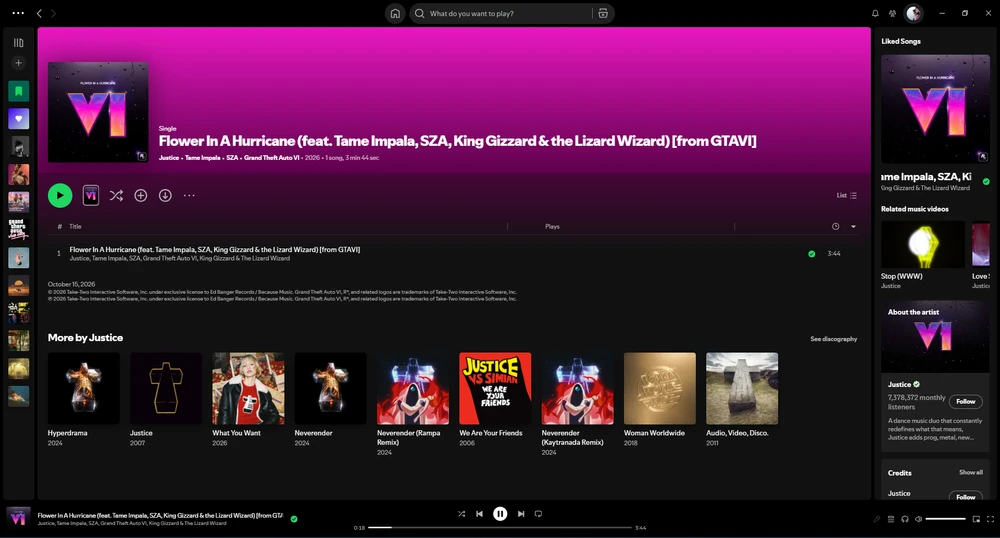The image size is (1000, 538).
Task: Open the GTA Vice City playlist in sidebar
Action: [x=18, y=229]
